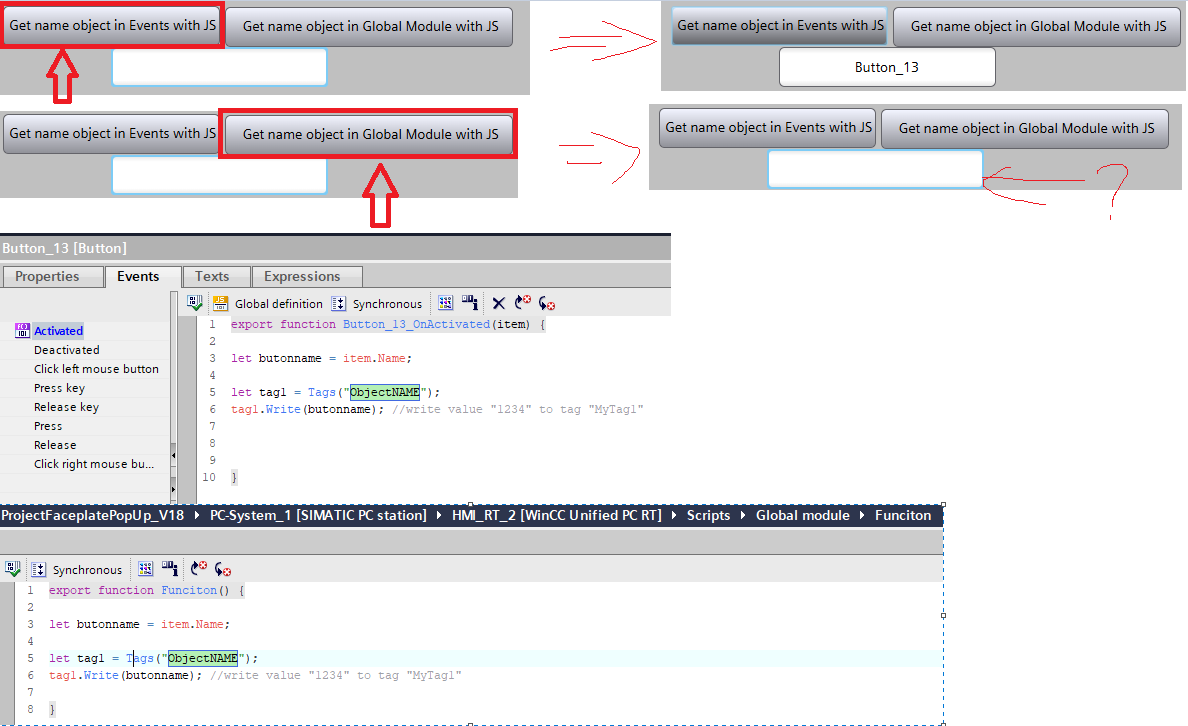Click tag1.Write line in Button_13 script
This screenshot has height=726, width=1188.
pos(436,409)
